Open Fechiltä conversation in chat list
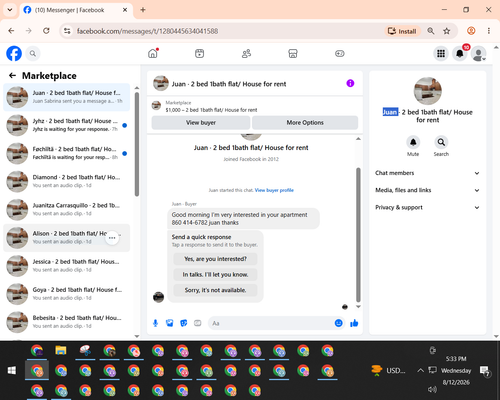 pos(67,153)
